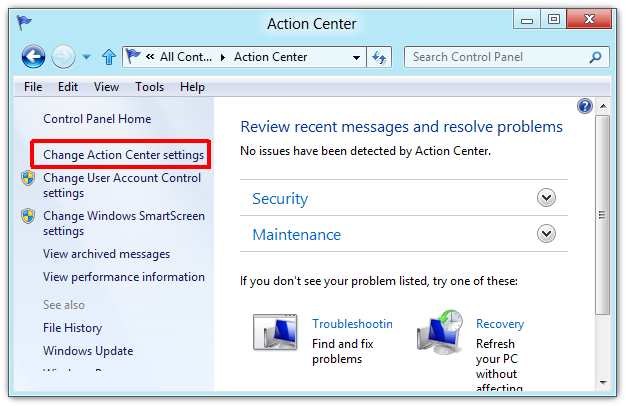
Task: Click the Back navigation arrow
Action: click(33, 57)
